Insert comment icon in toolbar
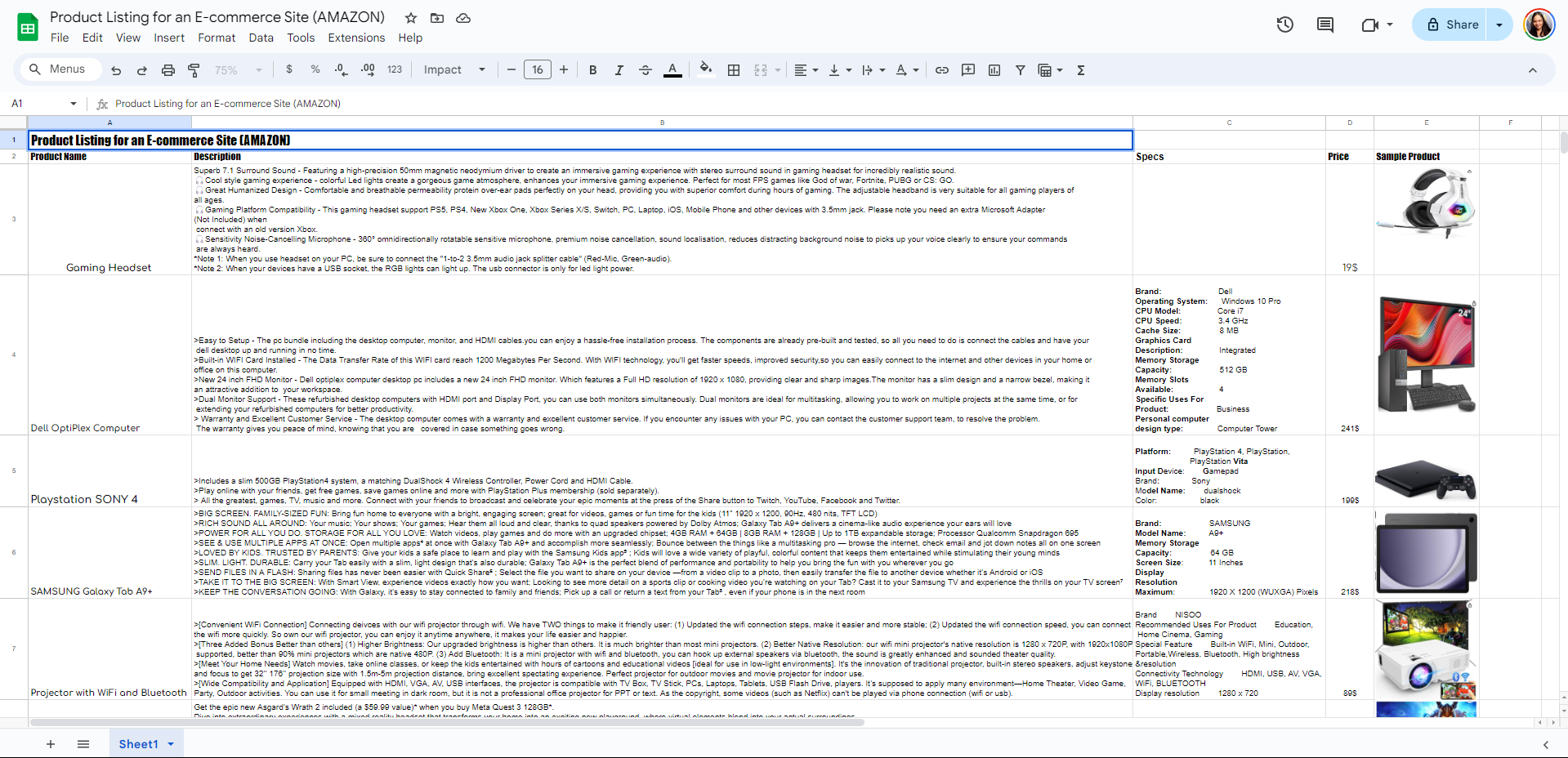This screenshot has width=1568, height=758. tap(968, 70)
